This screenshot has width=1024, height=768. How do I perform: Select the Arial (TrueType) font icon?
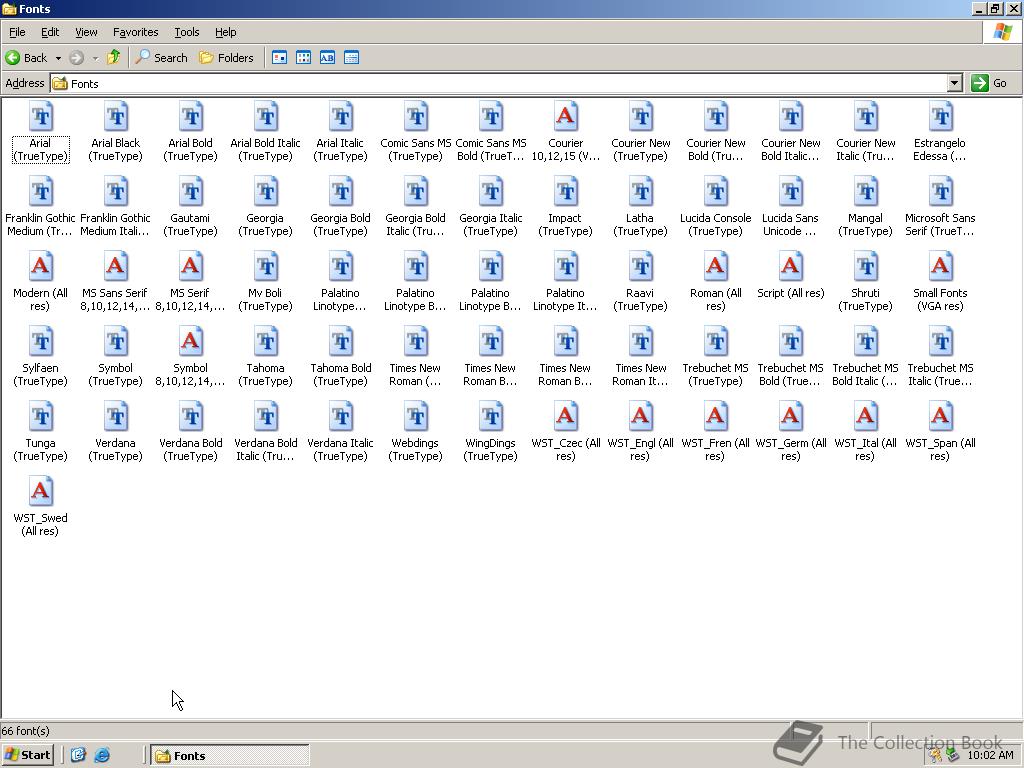click(40, 116)
